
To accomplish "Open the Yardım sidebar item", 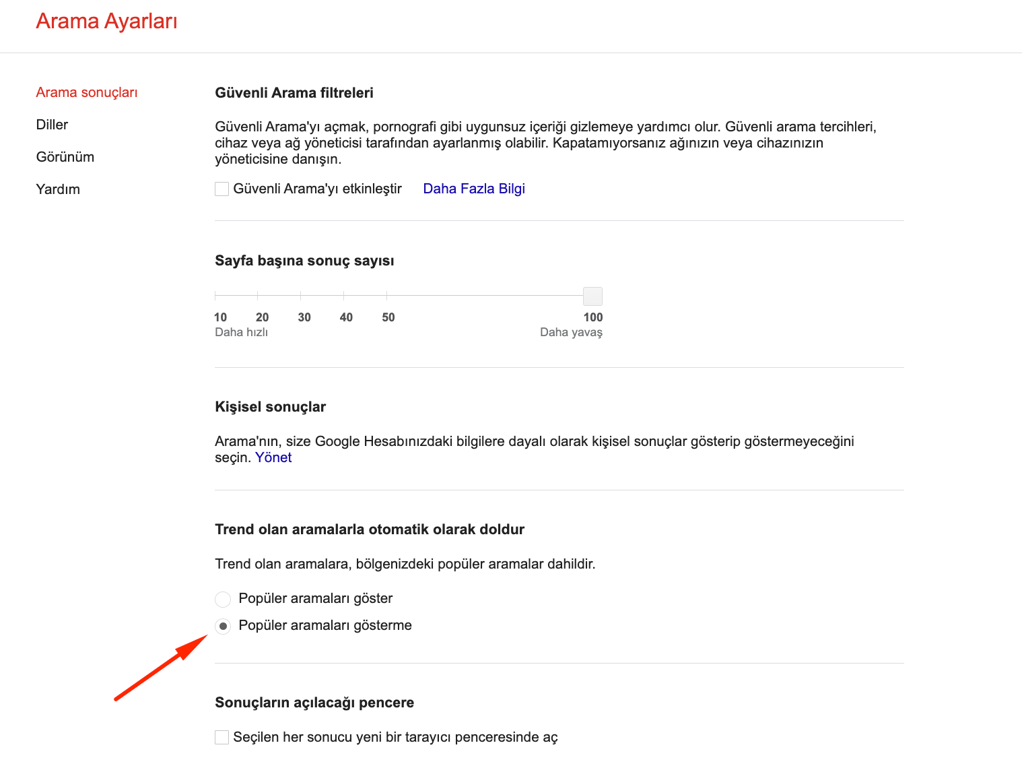I will coord(58,189).
